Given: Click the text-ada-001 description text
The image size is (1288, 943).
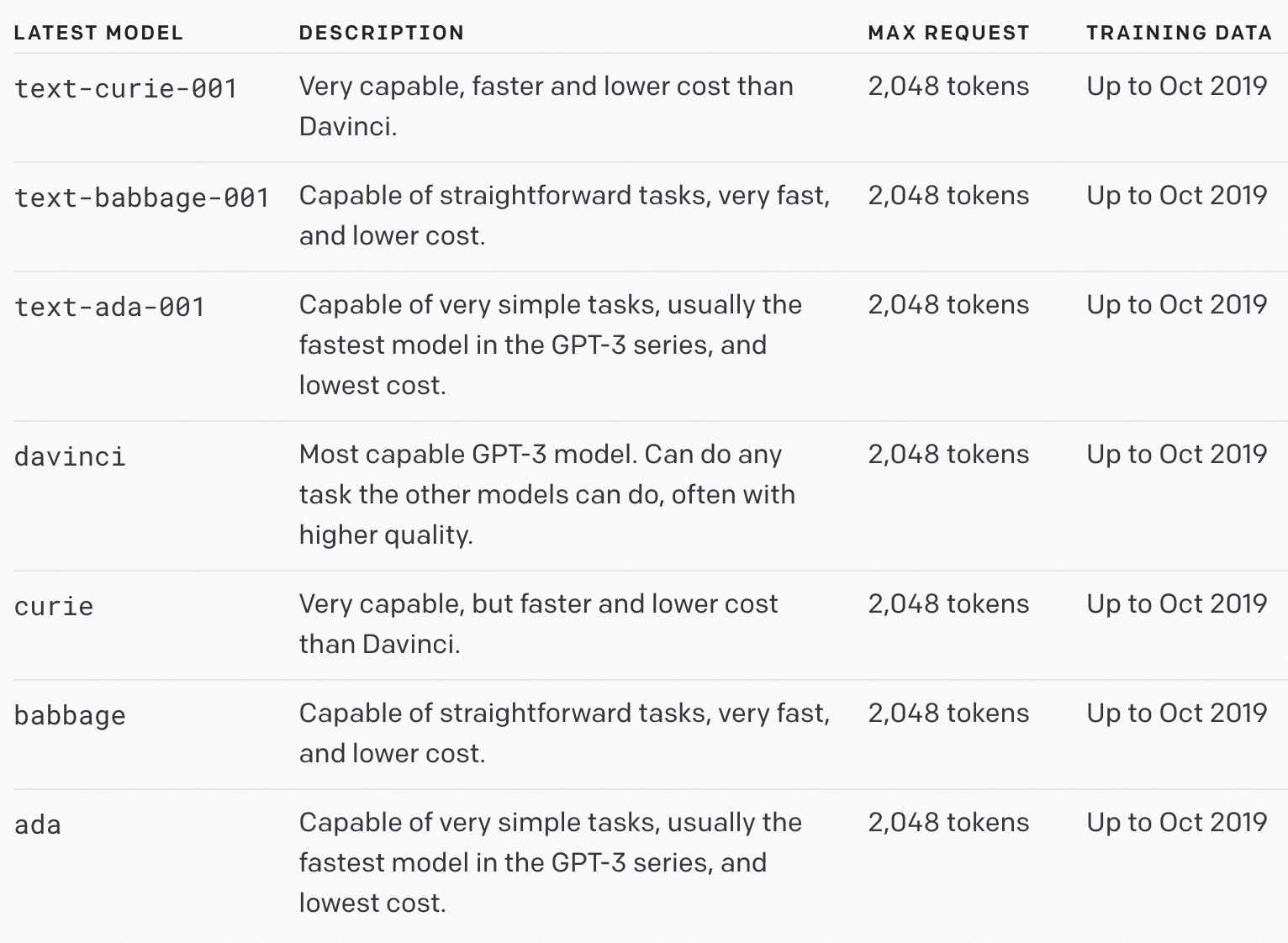Looking at the screenshot, I should coord(551,345).
